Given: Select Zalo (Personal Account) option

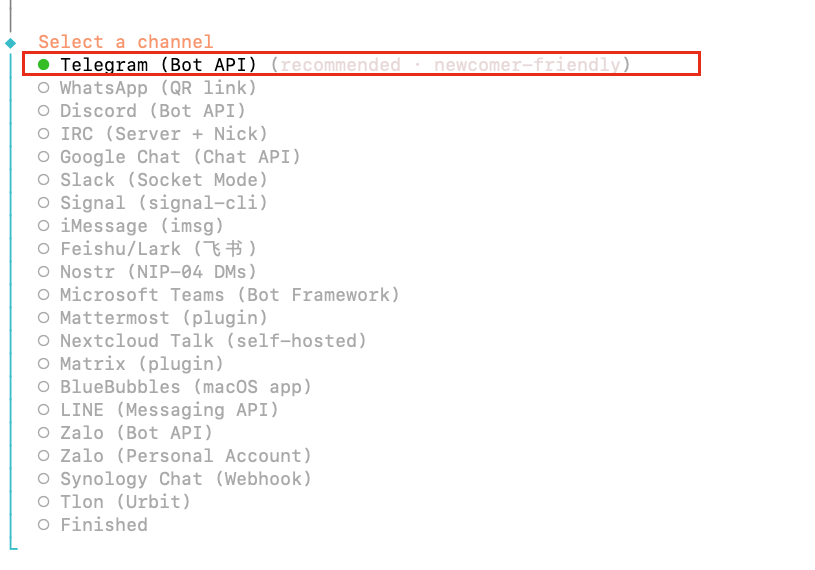Looking at the screenshot, I should pos(185,456).
